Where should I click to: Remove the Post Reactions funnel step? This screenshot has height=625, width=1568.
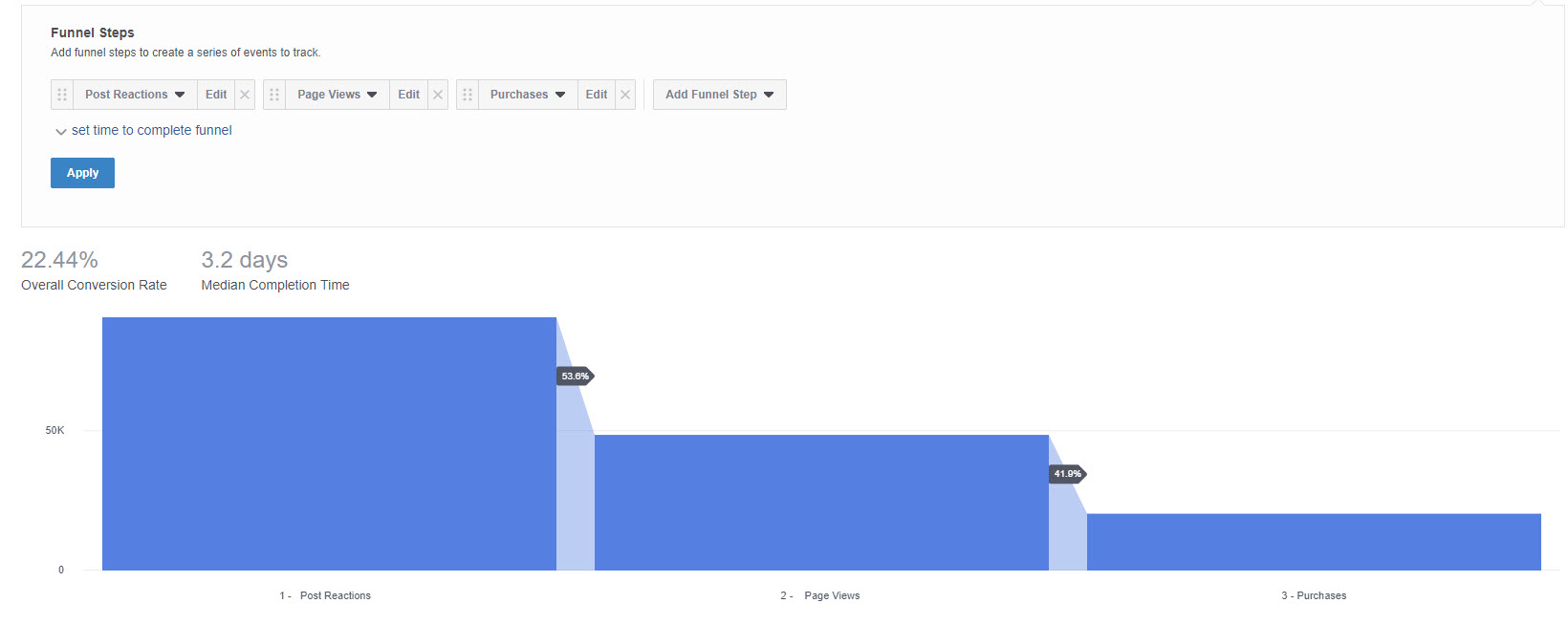245,95
